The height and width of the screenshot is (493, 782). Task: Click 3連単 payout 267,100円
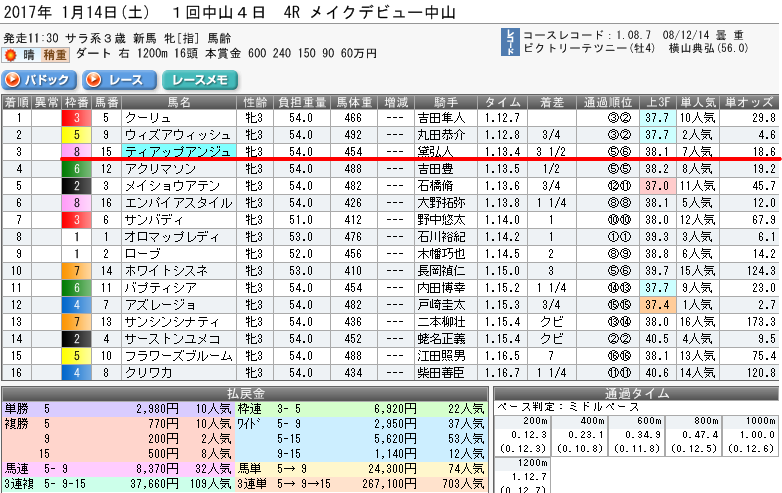[x=389, y=484]
